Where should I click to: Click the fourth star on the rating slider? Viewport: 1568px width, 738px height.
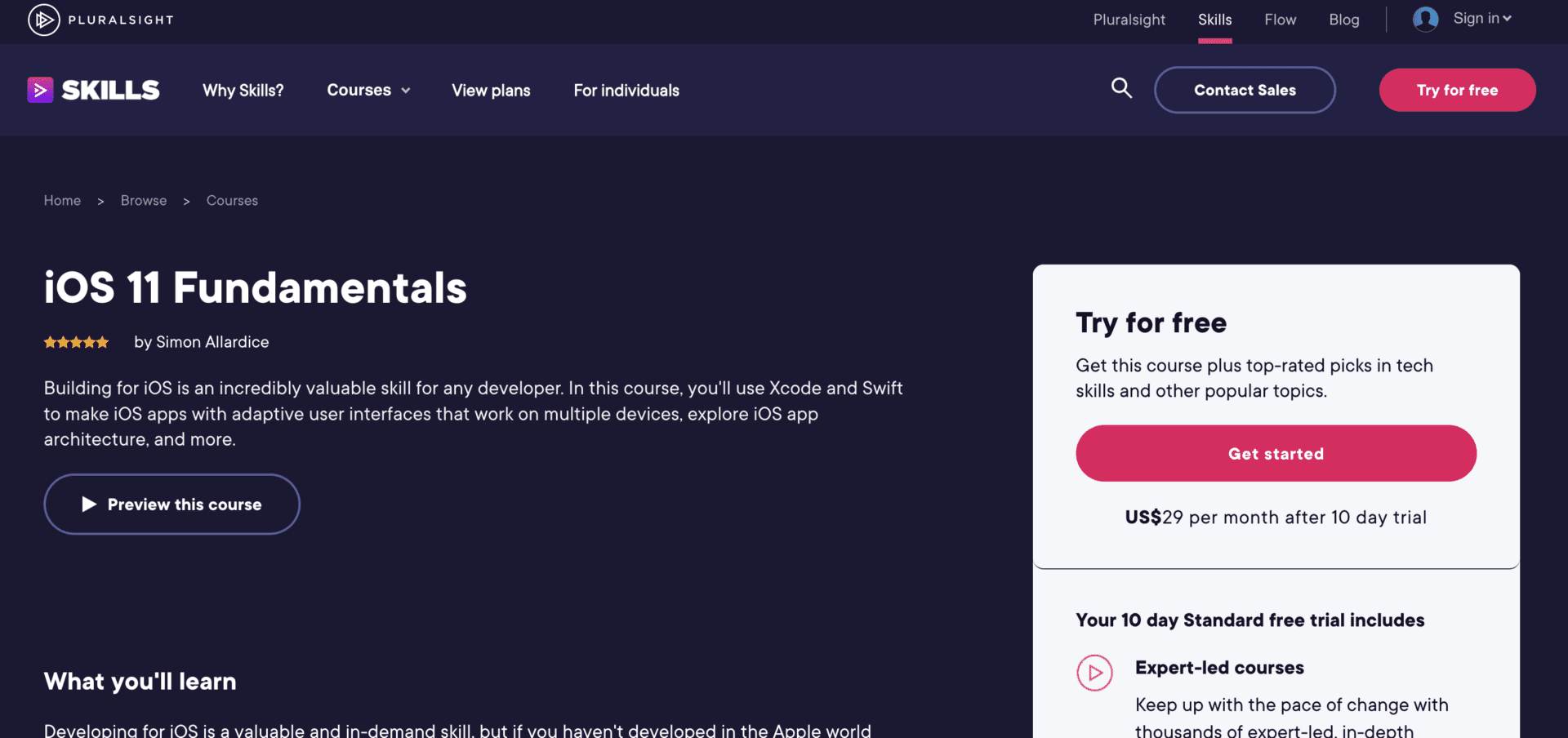[x=89, y=342]
